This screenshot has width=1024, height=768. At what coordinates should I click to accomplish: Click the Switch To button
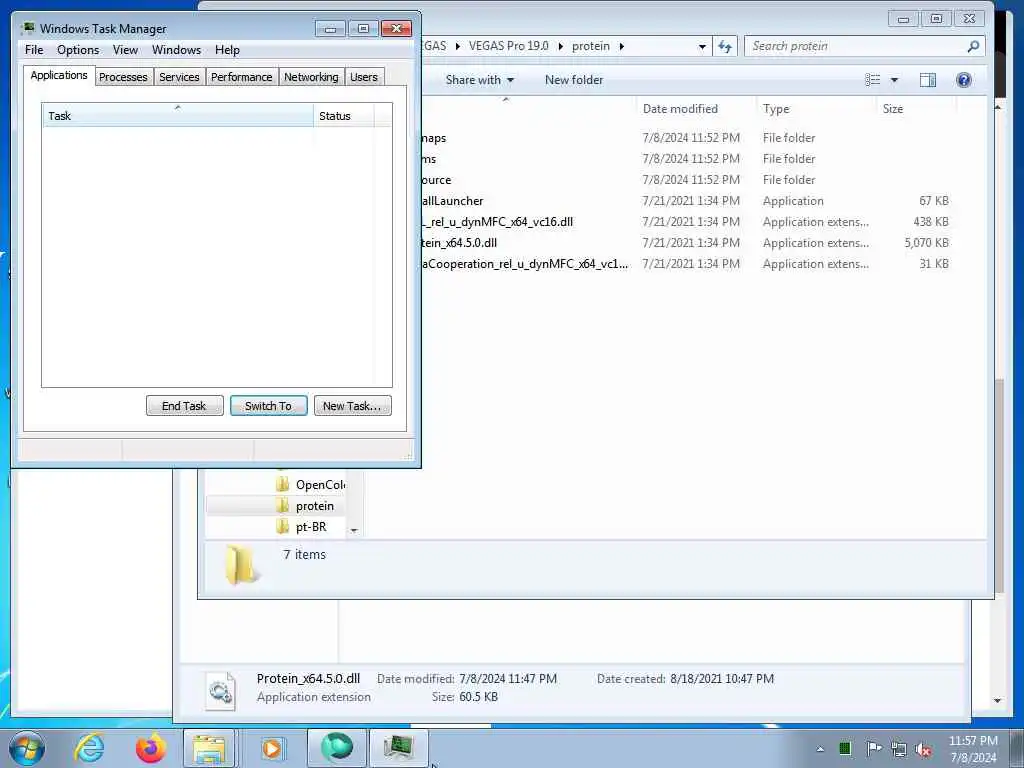point(268,406)
